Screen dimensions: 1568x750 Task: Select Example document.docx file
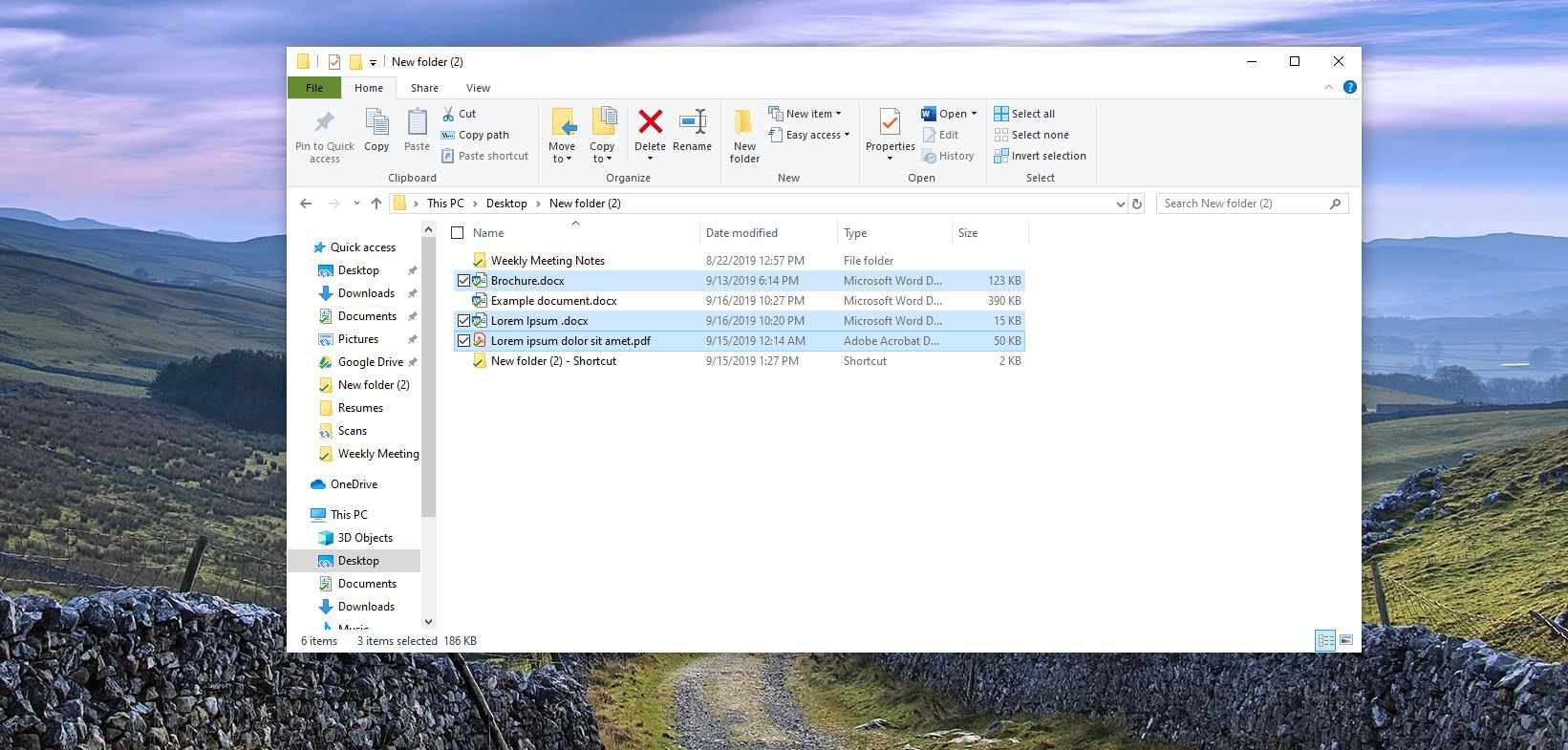(x=738, y=301)
